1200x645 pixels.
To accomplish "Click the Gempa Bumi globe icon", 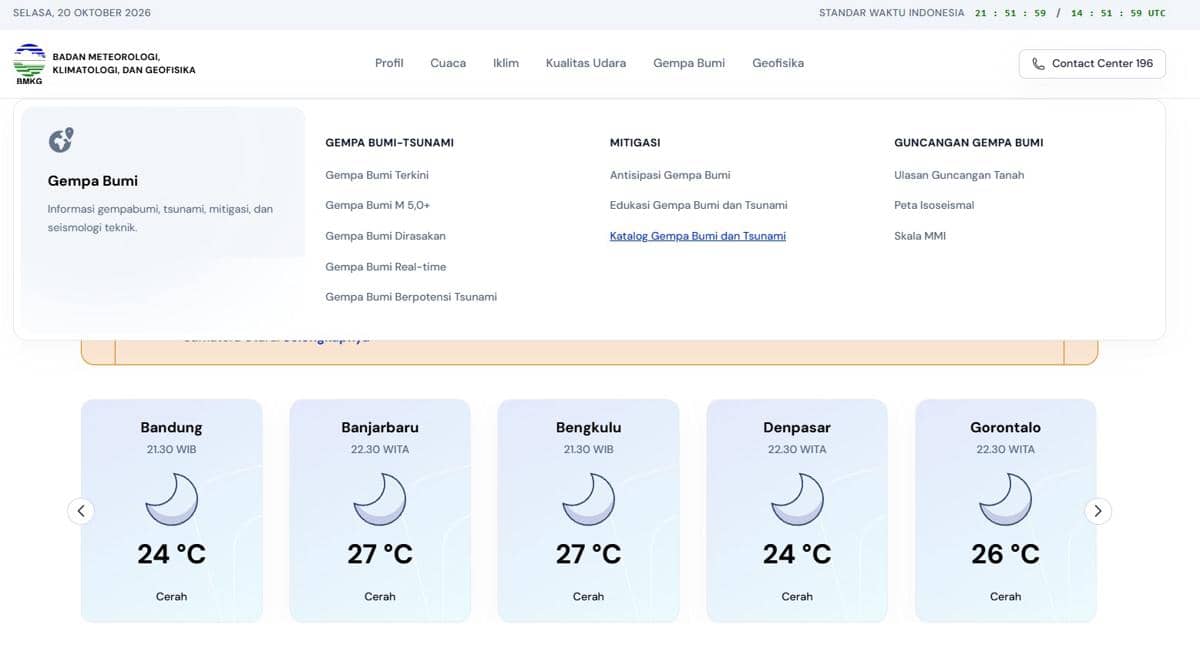I will 61,140.
